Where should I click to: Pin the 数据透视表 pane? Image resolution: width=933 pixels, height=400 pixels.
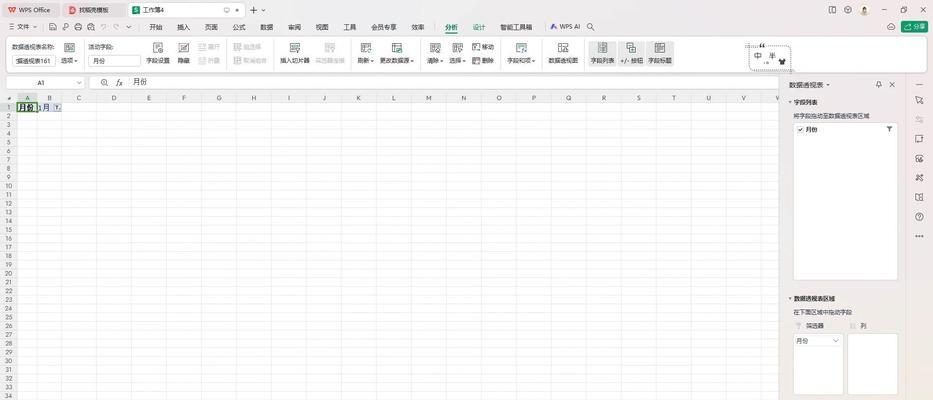click(878, 85)
